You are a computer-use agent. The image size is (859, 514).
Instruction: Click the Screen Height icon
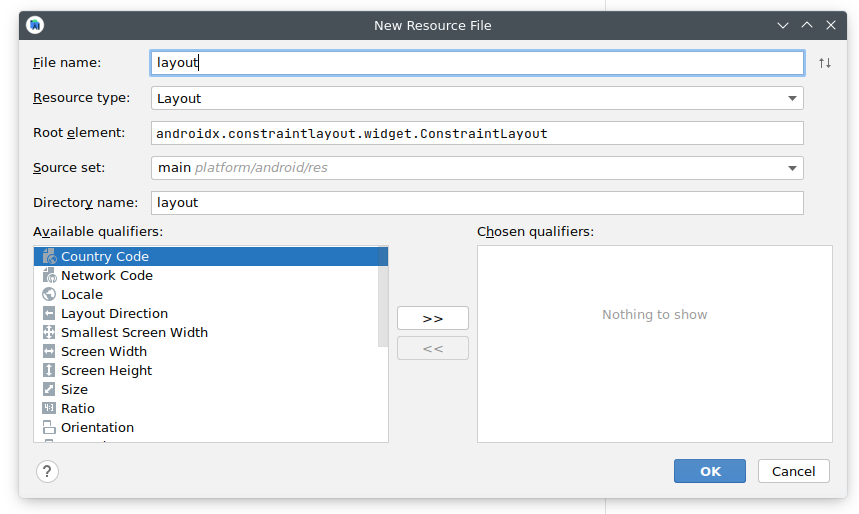(50, 371)
